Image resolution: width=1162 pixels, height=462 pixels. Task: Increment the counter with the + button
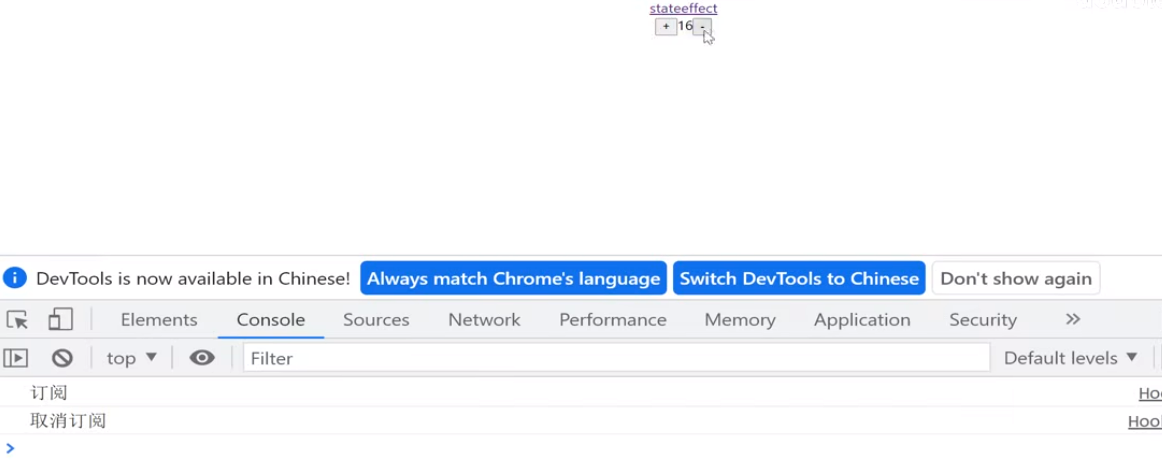pos(665,27)
